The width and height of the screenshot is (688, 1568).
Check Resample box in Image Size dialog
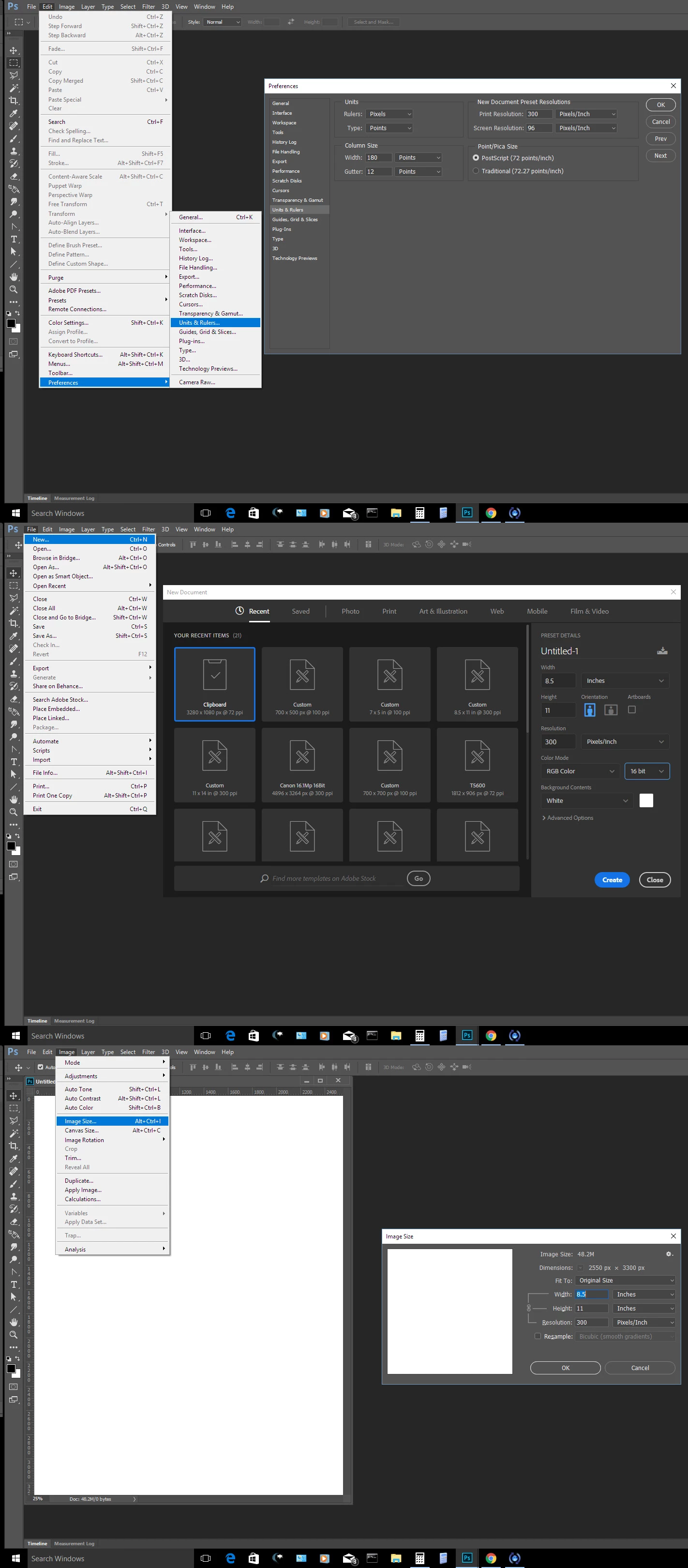pyautogui.click(x=538, y=1336)
